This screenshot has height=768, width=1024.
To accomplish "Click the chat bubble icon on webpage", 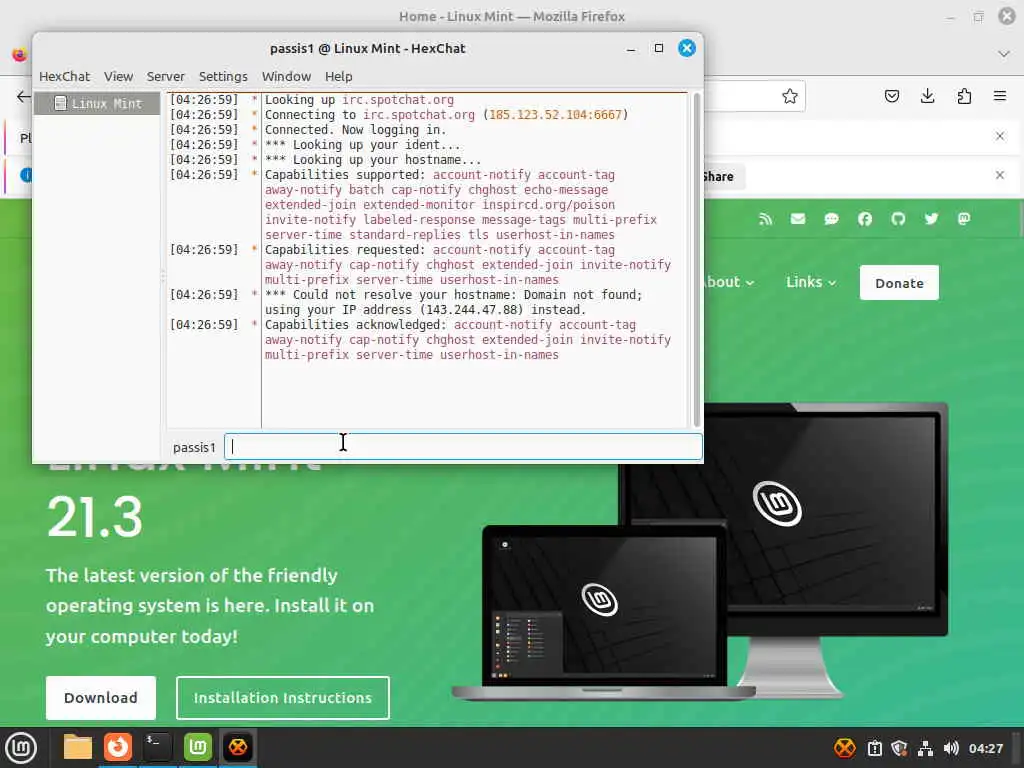I will pyautogui.click(x=831, y=219).
